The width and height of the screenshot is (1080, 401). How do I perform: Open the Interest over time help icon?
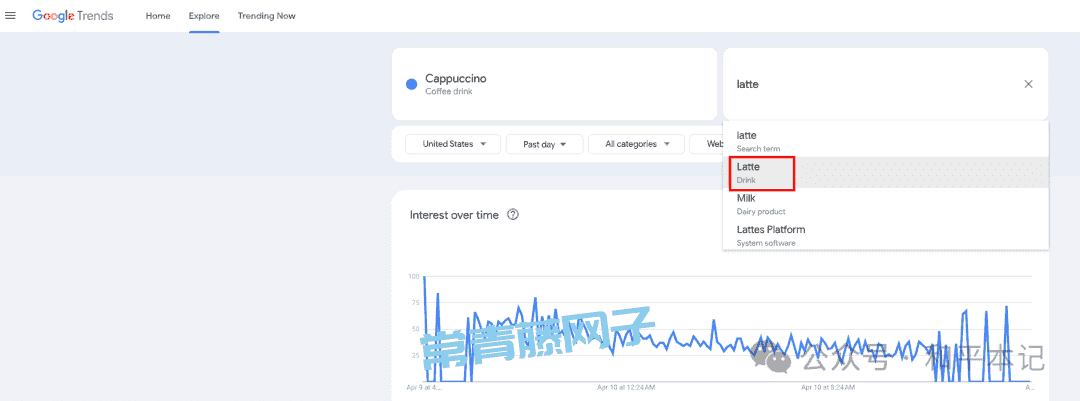pos(512,214)
